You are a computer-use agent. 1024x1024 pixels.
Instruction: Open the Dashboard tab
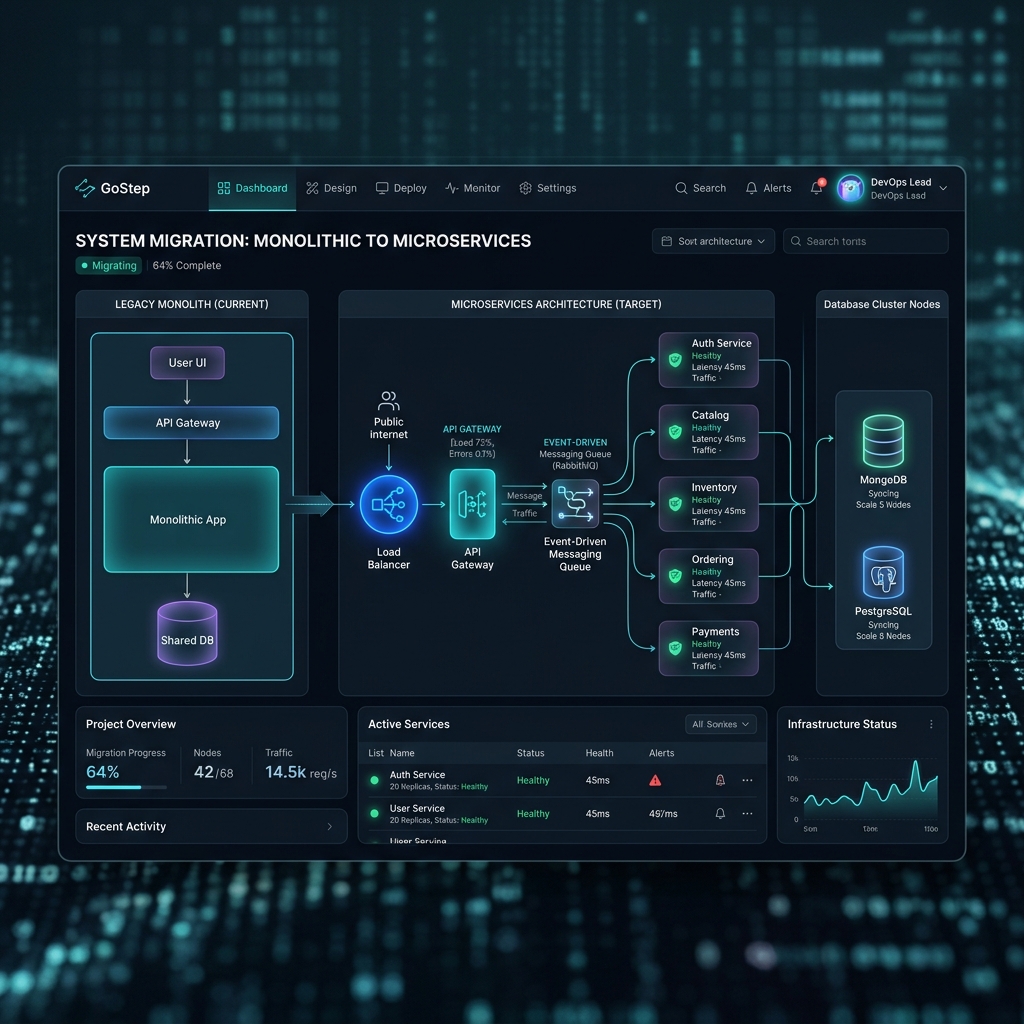click(252, 188)
